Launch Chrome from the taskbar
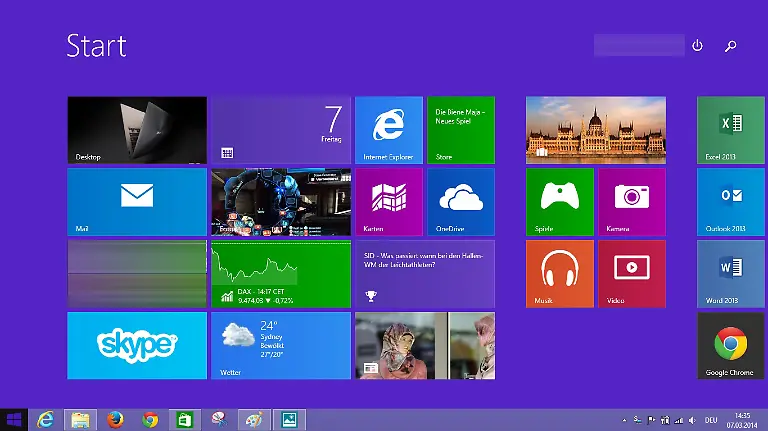 150,420
